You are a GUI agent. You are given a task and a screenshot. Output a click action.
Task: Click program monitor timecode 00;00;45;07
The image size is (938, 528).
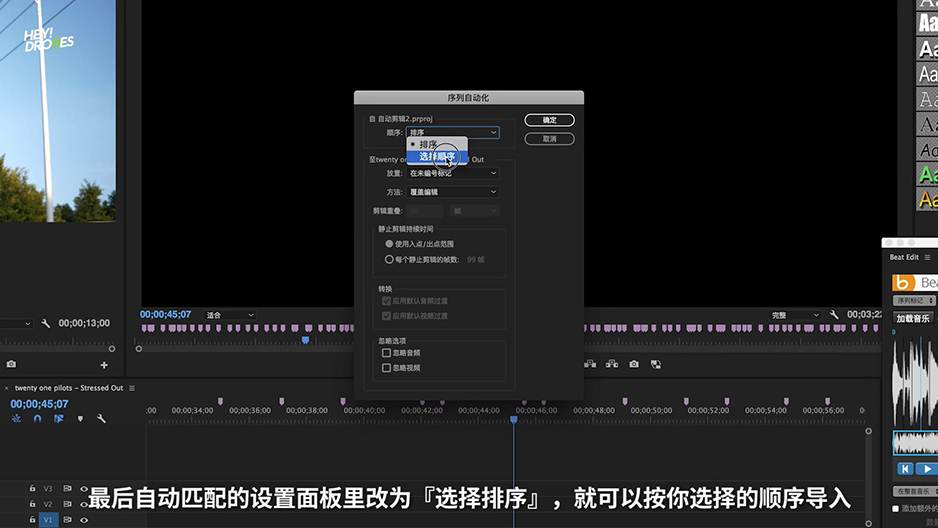point(166,315)
